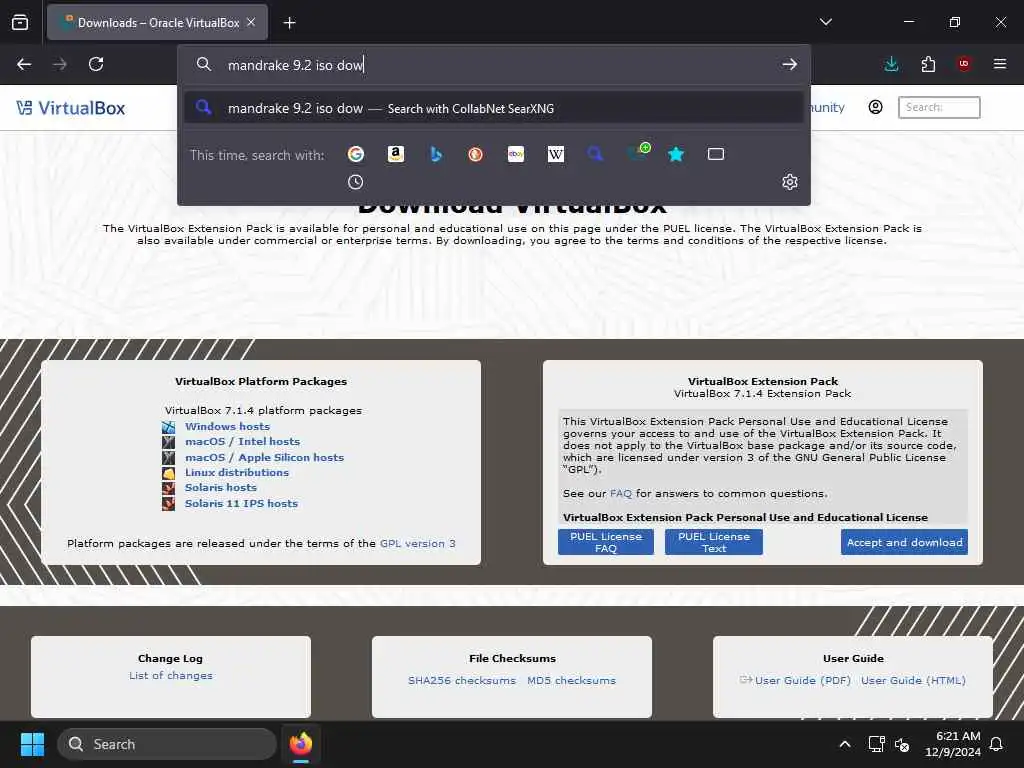Search in bookmarks using the star icon
1024x768 pixels.
pos(676,154)
